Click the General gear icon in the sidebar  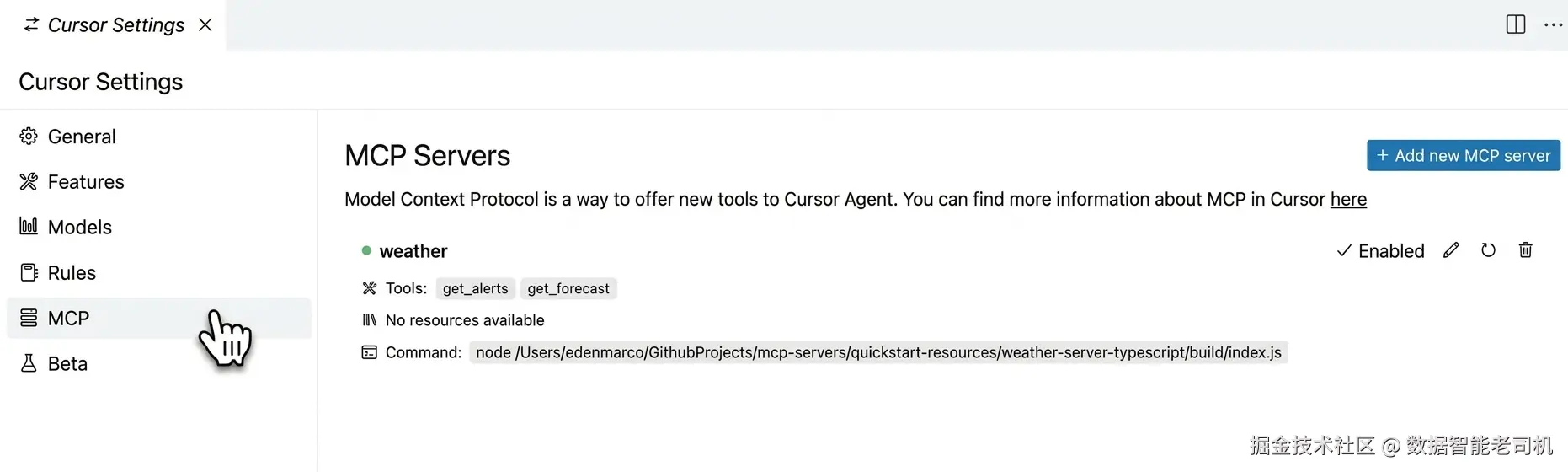29,137
